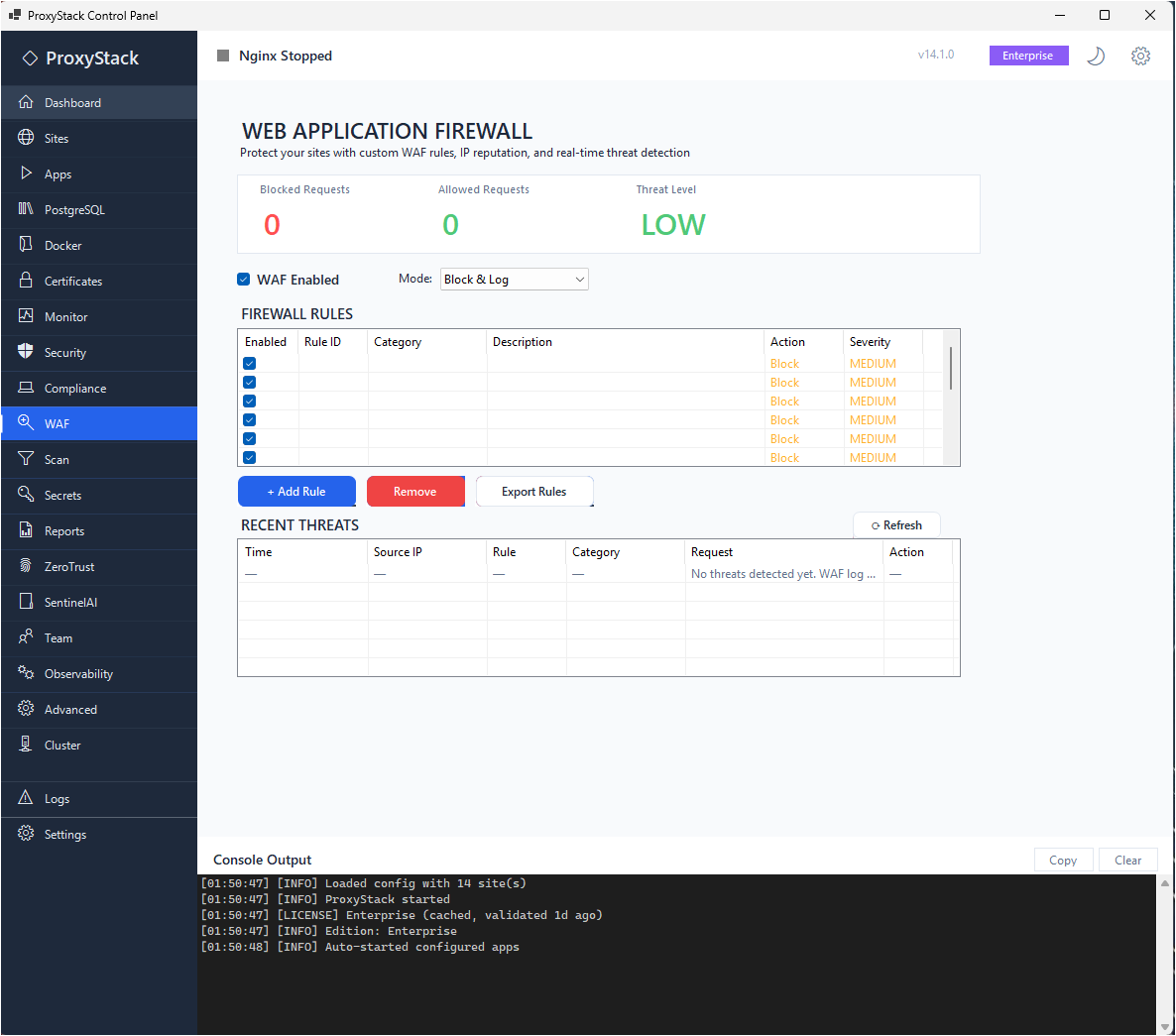Screen dimensions: 1176x1036
Task: Open settings via the gear icon
Action: [x=1140, y=56]
